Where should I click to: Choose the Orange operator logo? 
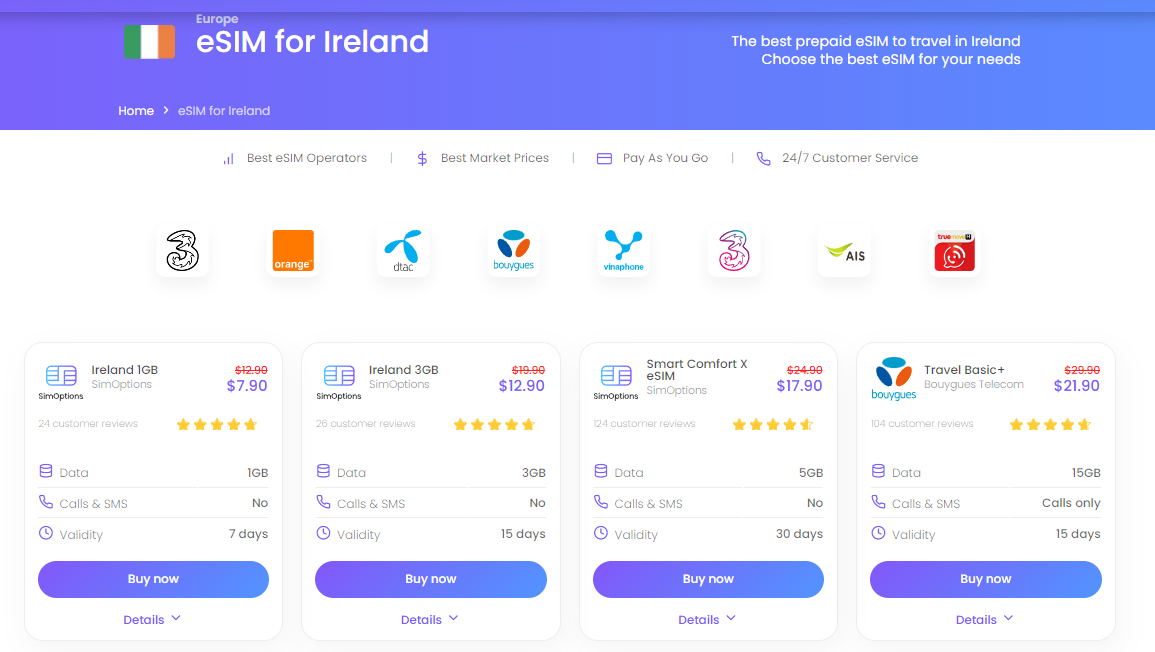(x=293, y=250)
